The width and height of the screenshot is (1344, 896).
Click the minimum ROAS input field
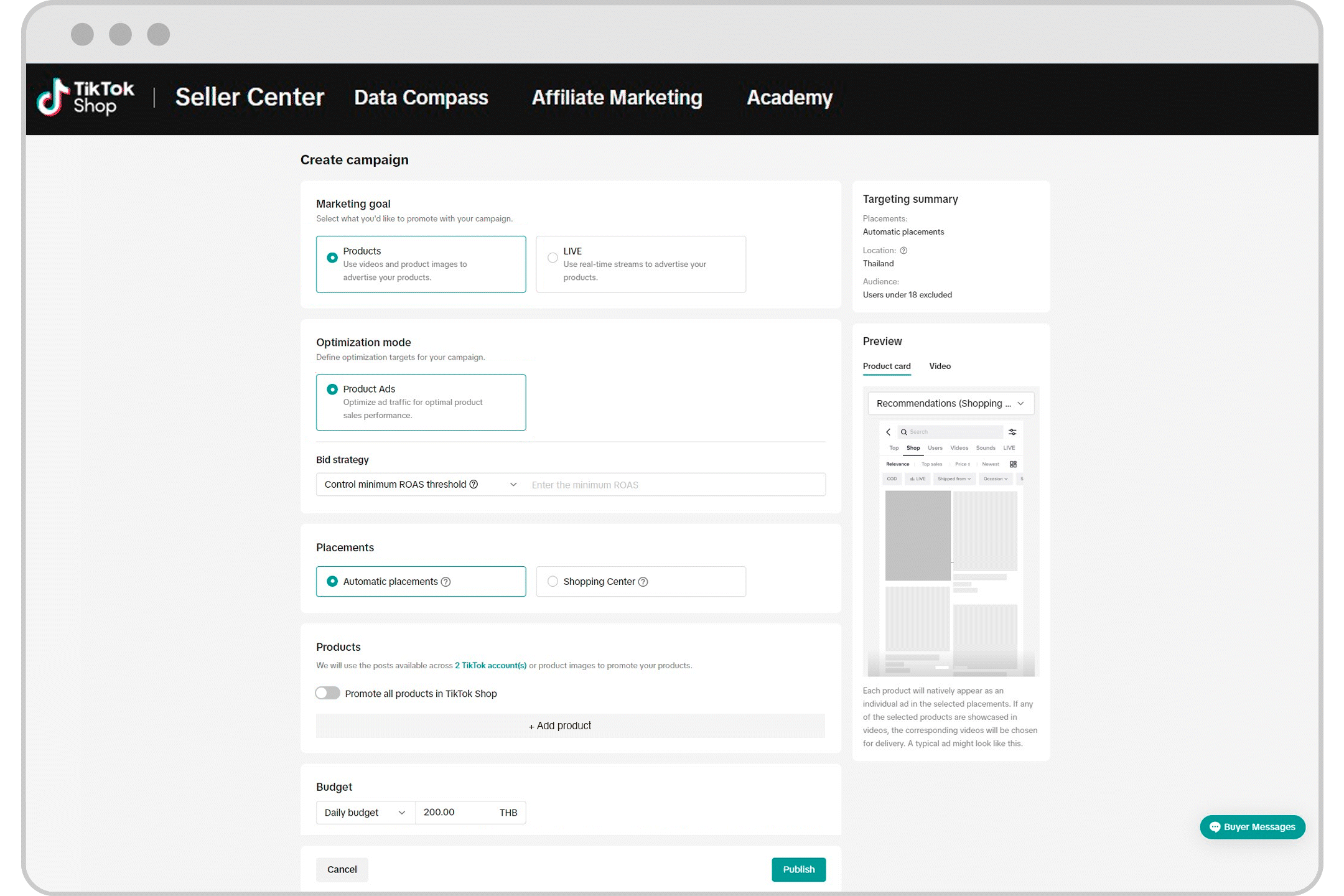click(x=675, y=485)
